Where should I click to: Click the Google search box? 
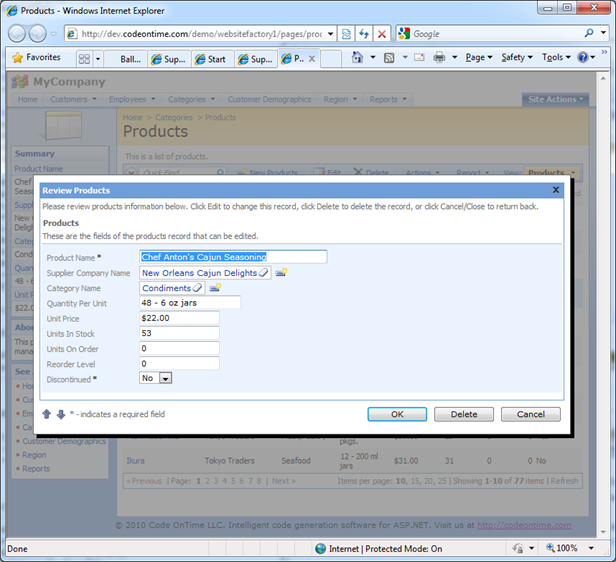tap(496, 34)
